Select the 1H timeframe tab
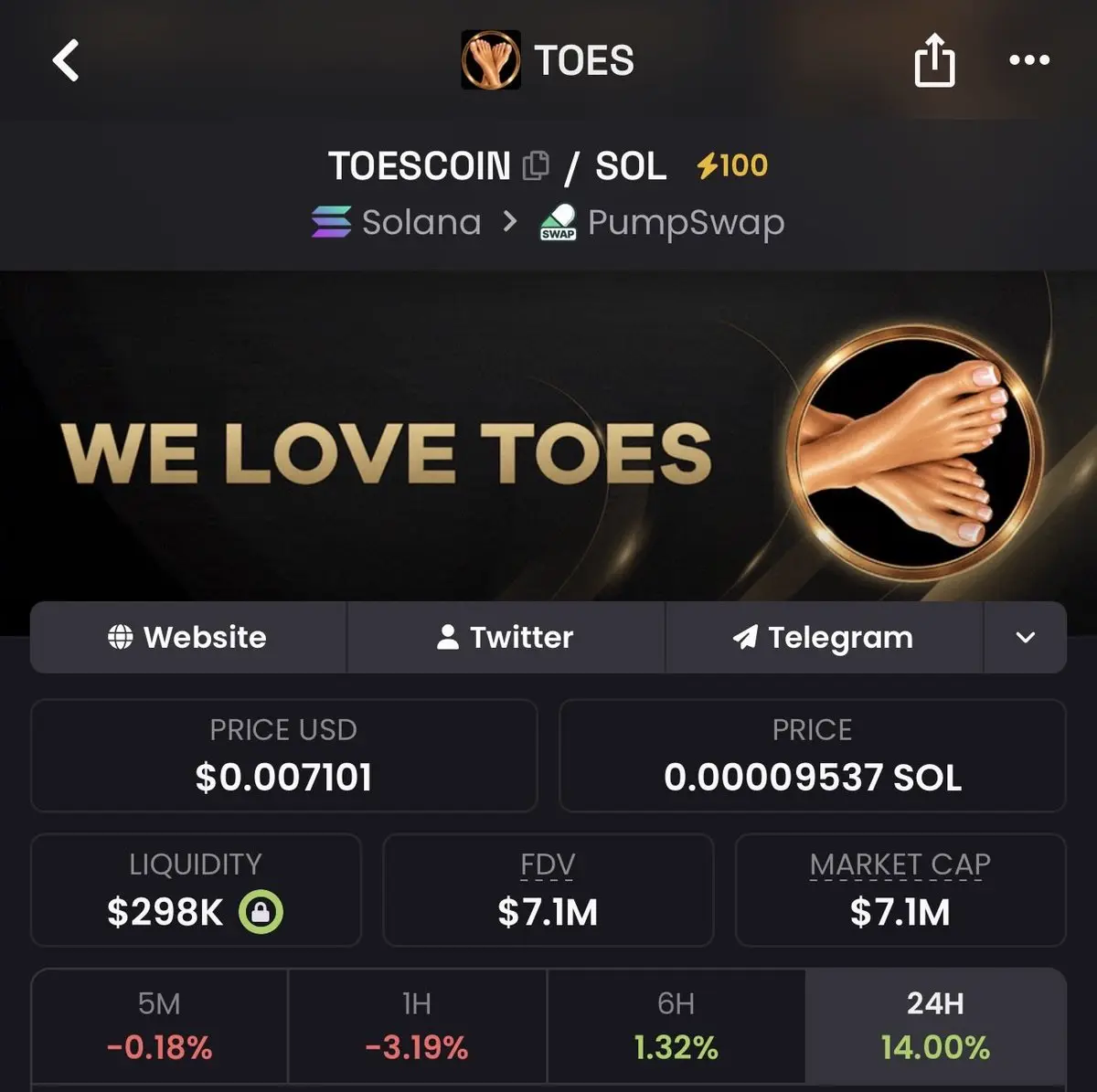This screenshot has width=1097, height=1092. tap(417, 1026)
